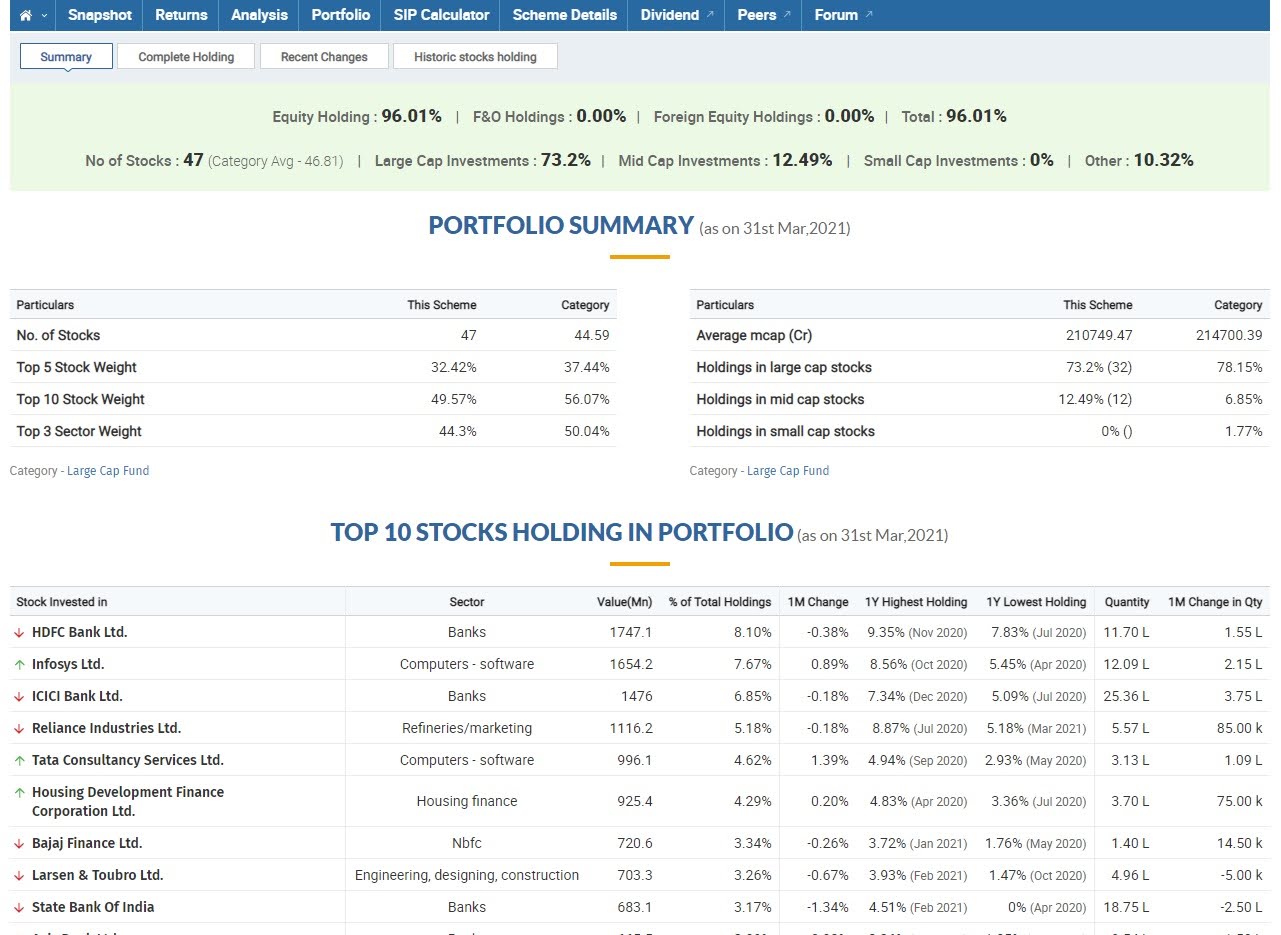Open Infosys Ltd. stock link
This screenshot has width=1281, height=935.
click(x=68, y=664)
